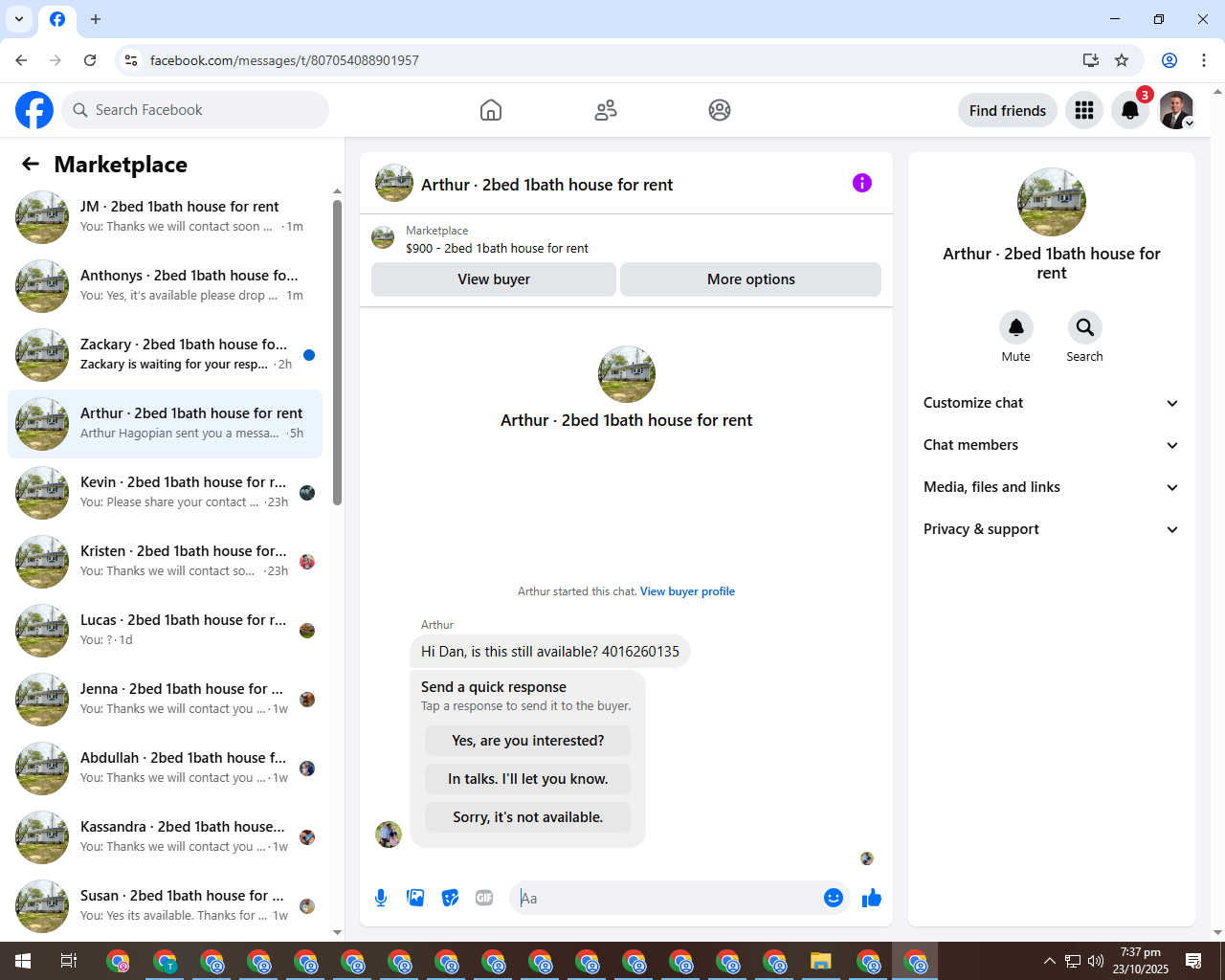Screen dimensions: 1225x980
Task: Open the account profile picture menu
Action: [x=1176, y=110]
